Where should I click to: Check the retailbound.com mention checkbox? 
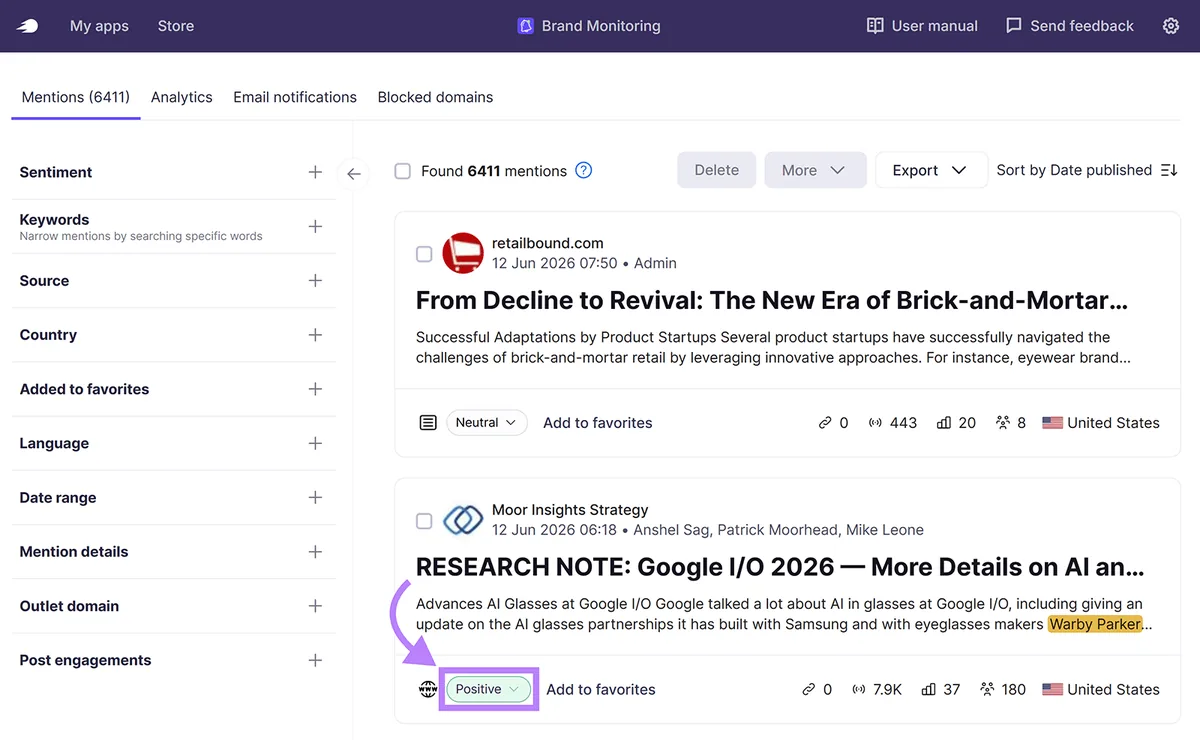coord(424,254)
